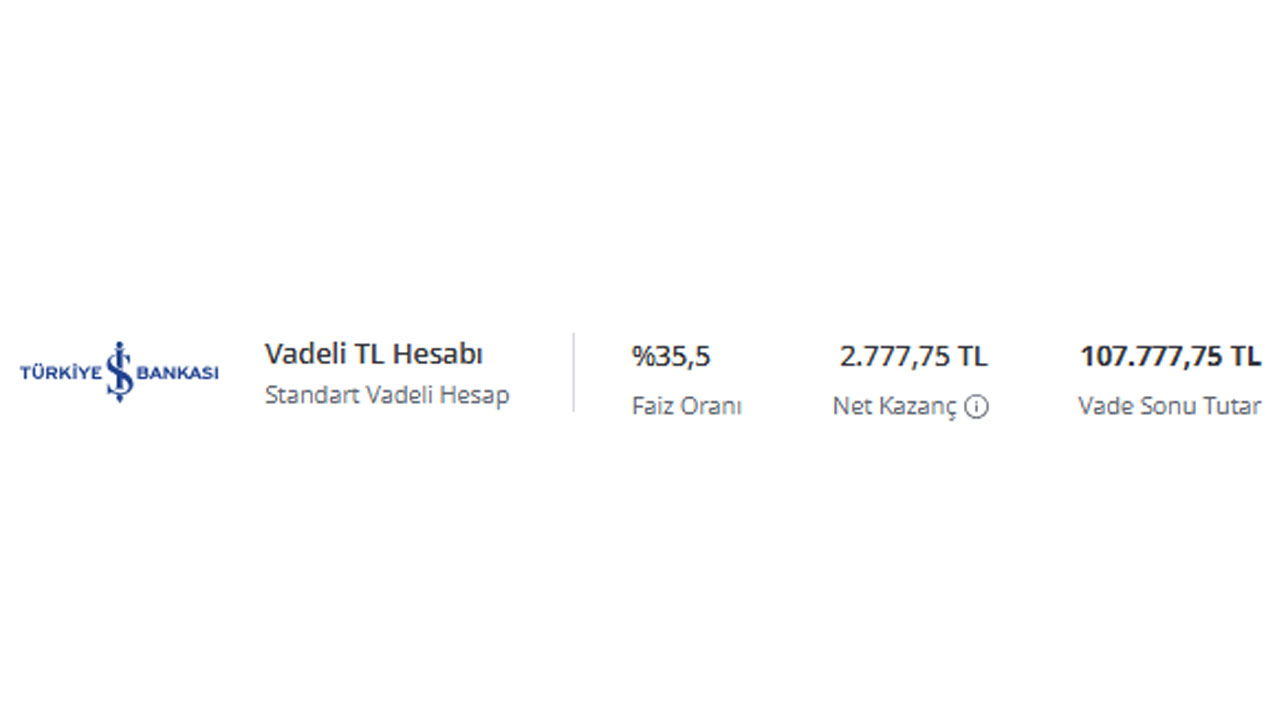1280x720 pixels.
Task: Click the word Vadeli in account title
Action: pyautogui.click(x=301, y=354)
